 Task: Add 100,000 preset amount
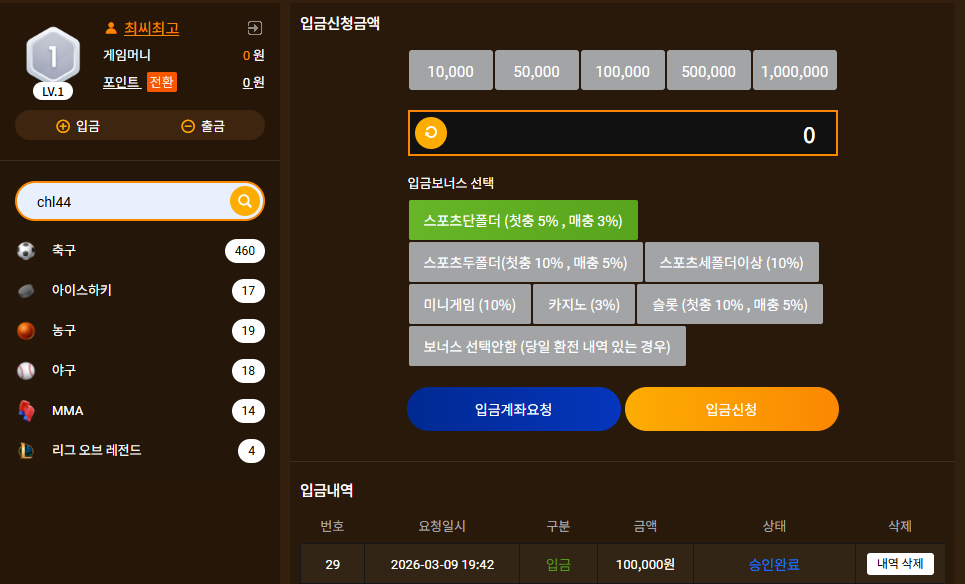(623, 71)
